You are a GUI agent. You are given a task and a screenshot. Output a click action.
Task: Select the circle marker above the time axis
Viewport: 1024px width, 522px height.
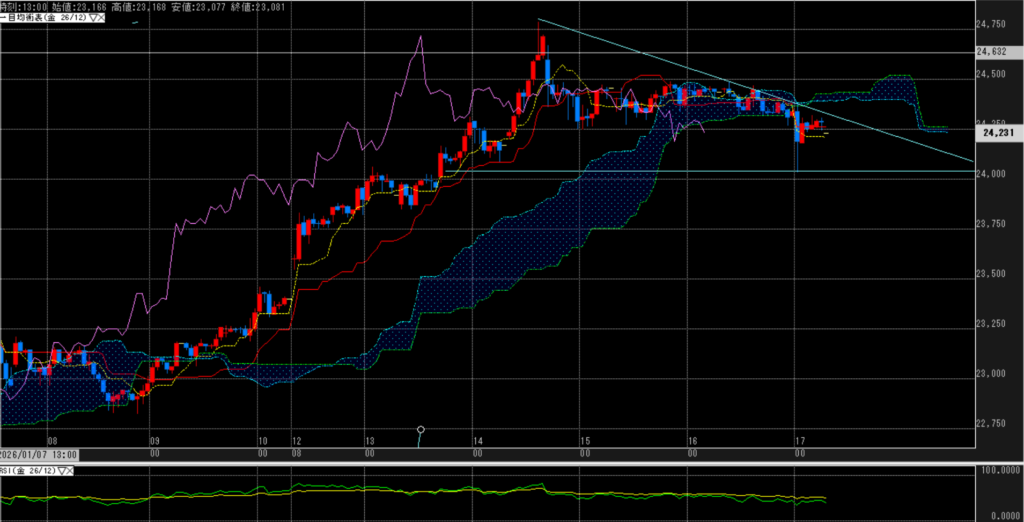coord(421,430)
